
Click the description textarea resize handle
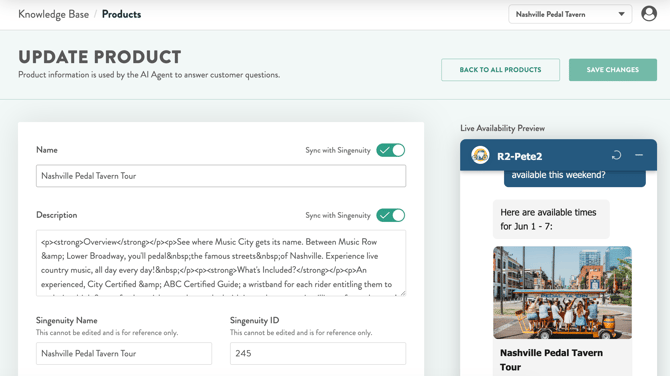pos(403,293)
